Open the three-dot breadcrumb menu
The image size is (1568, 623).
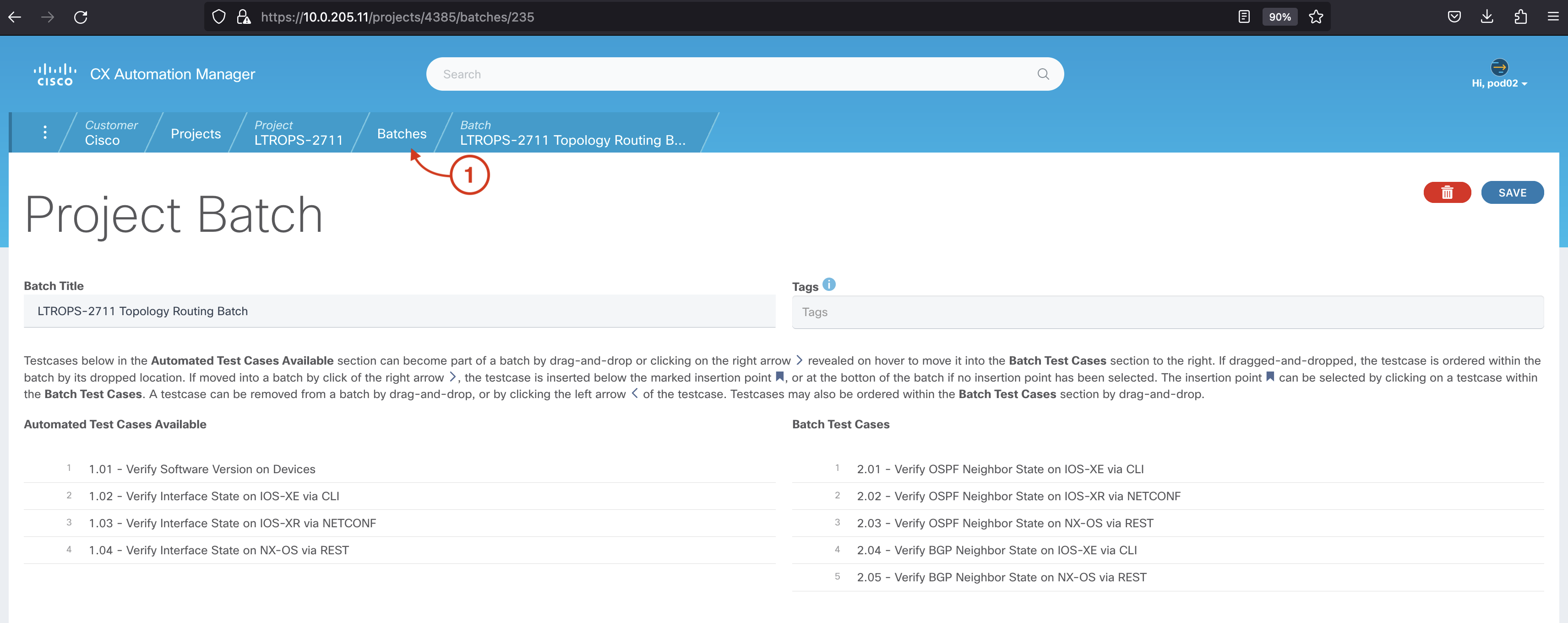[x=45, y=132]
